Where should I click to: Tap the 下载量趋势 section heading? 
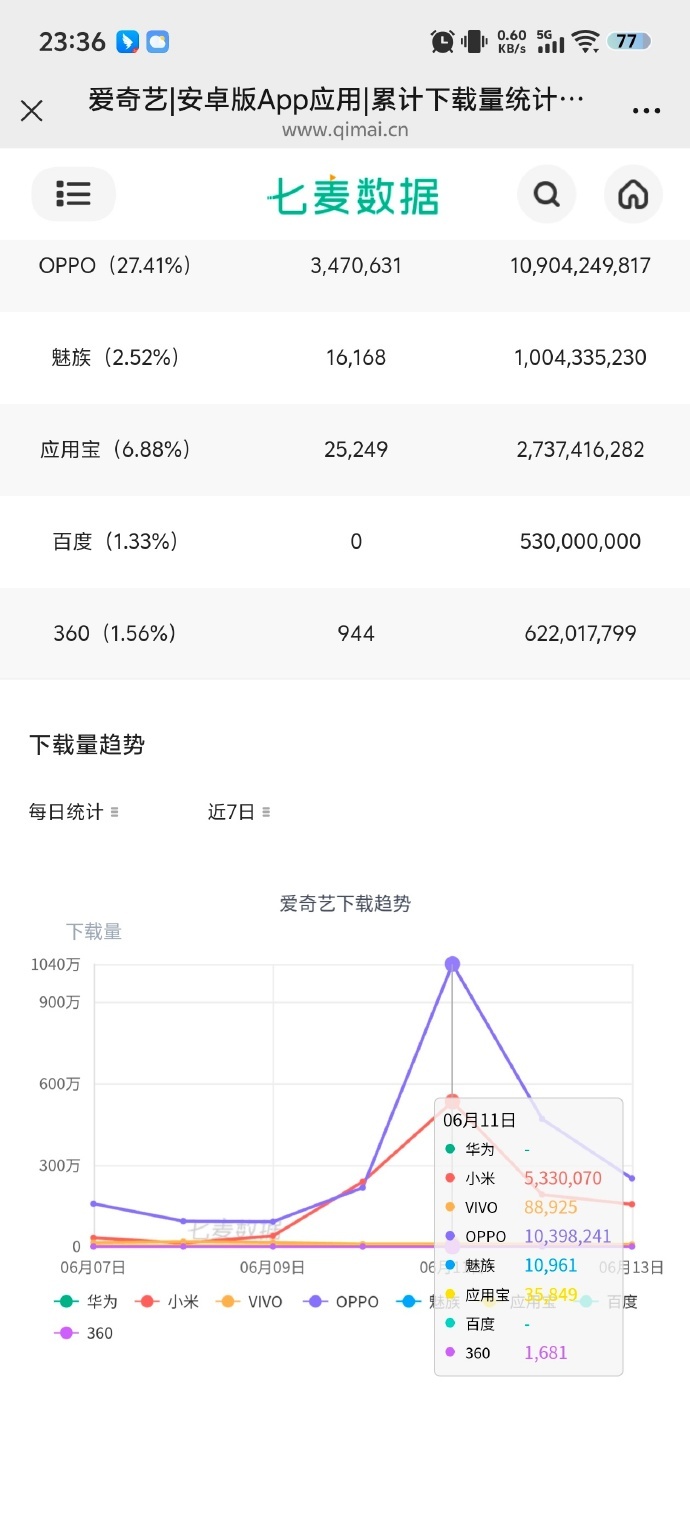coord(87,745)
